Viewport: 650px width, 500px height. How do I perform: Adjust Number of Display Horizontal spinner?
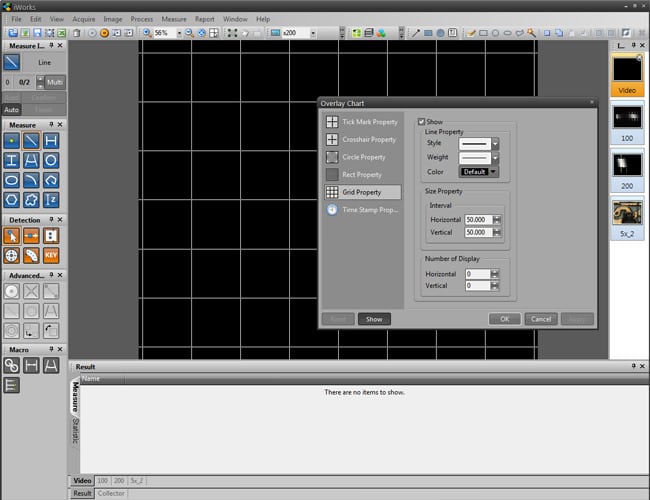[x=495, y=274]
